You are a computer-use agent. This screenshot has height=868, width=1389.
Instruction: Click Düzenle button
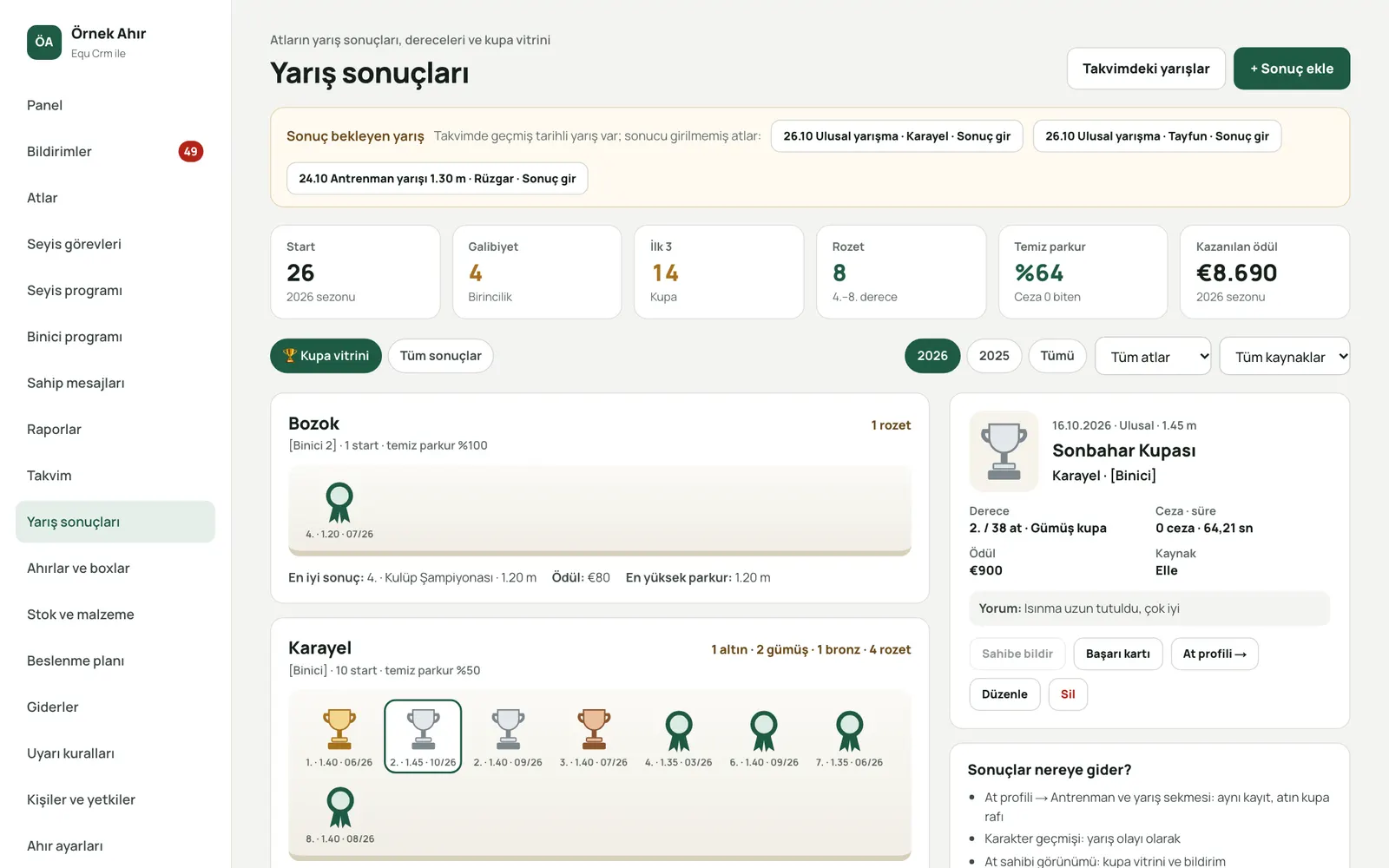(1004, 694)
